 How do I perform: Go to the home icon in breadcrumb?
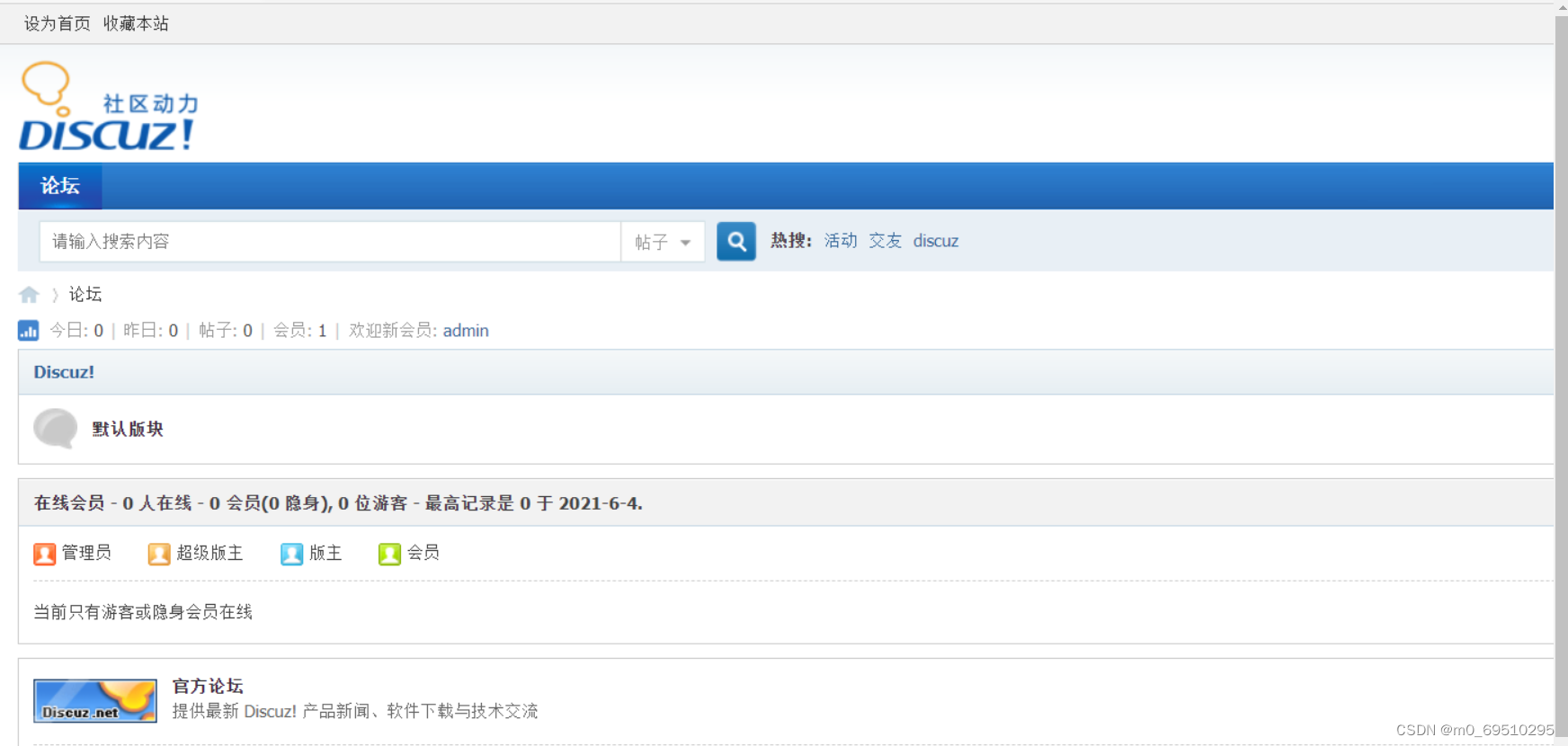[29, 295]
